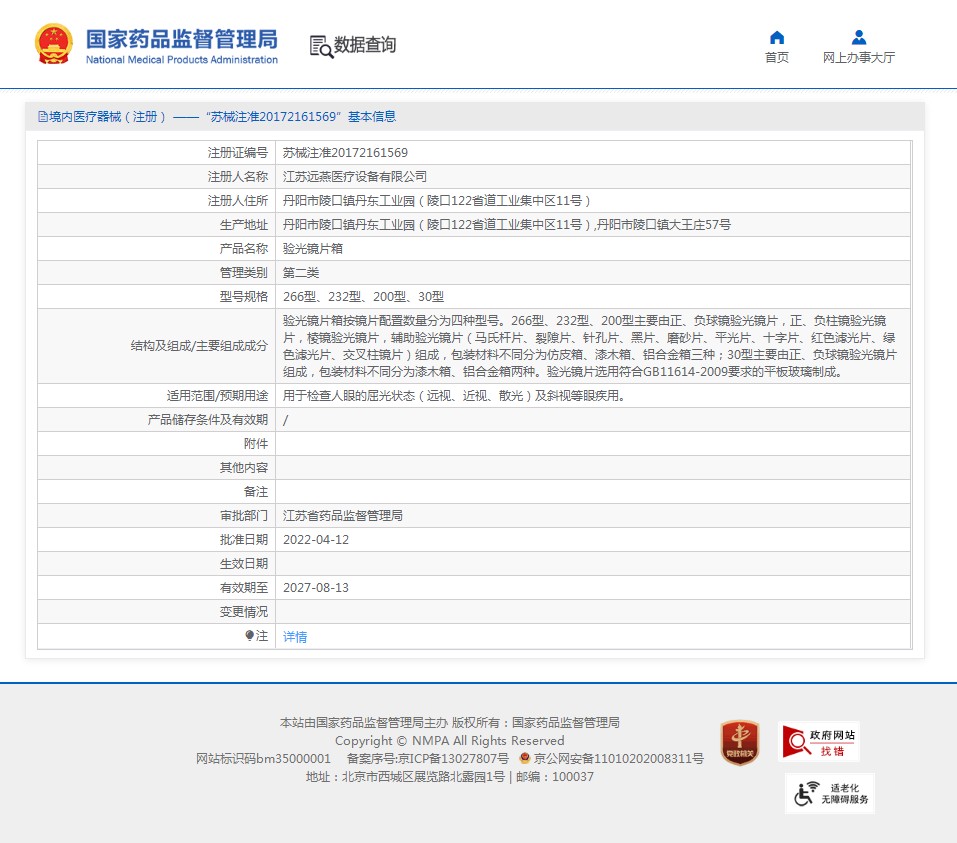The width and height of the screenshot is (957, 843).
Task: Select the expiry date 2027-08-13
Action: (316, 588)
